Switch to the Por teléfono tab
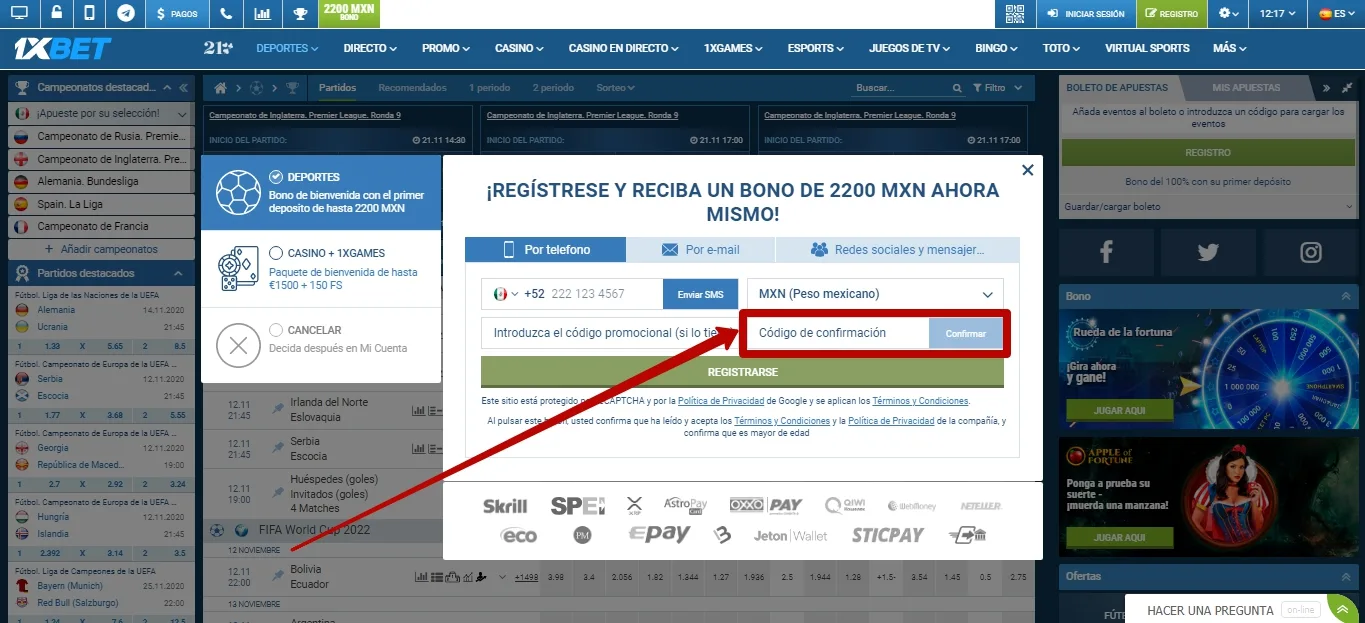The image size is (1365, 623). pyautogui.click(x=545, y=250)
